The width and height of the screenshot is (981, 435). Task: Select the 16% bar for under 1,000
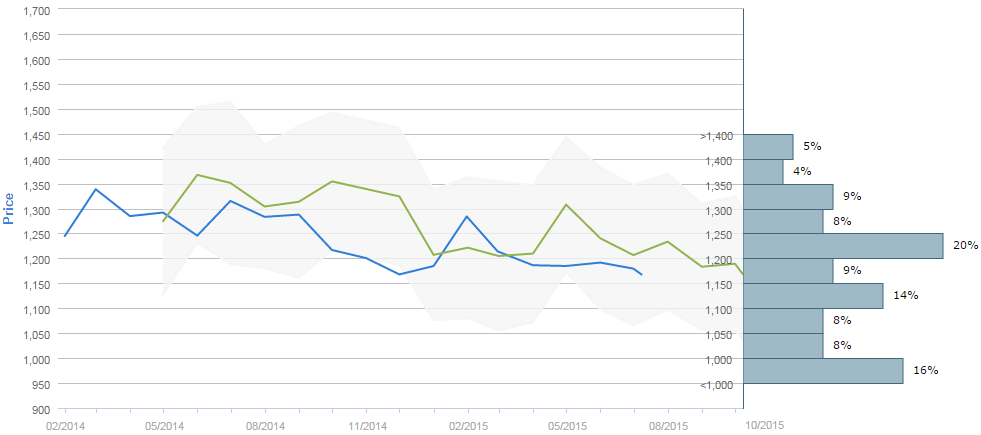[823, 371]
